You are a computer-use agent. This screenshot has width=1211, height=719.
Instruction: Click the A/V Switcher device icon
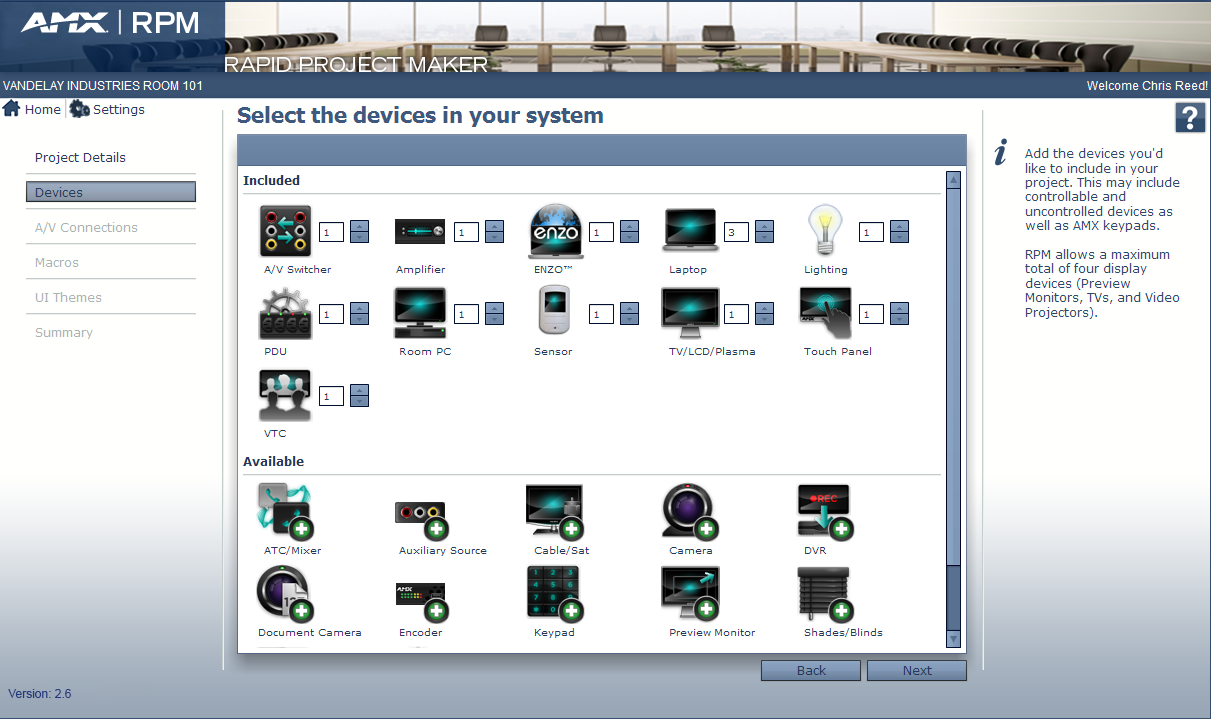coord(284,231)
